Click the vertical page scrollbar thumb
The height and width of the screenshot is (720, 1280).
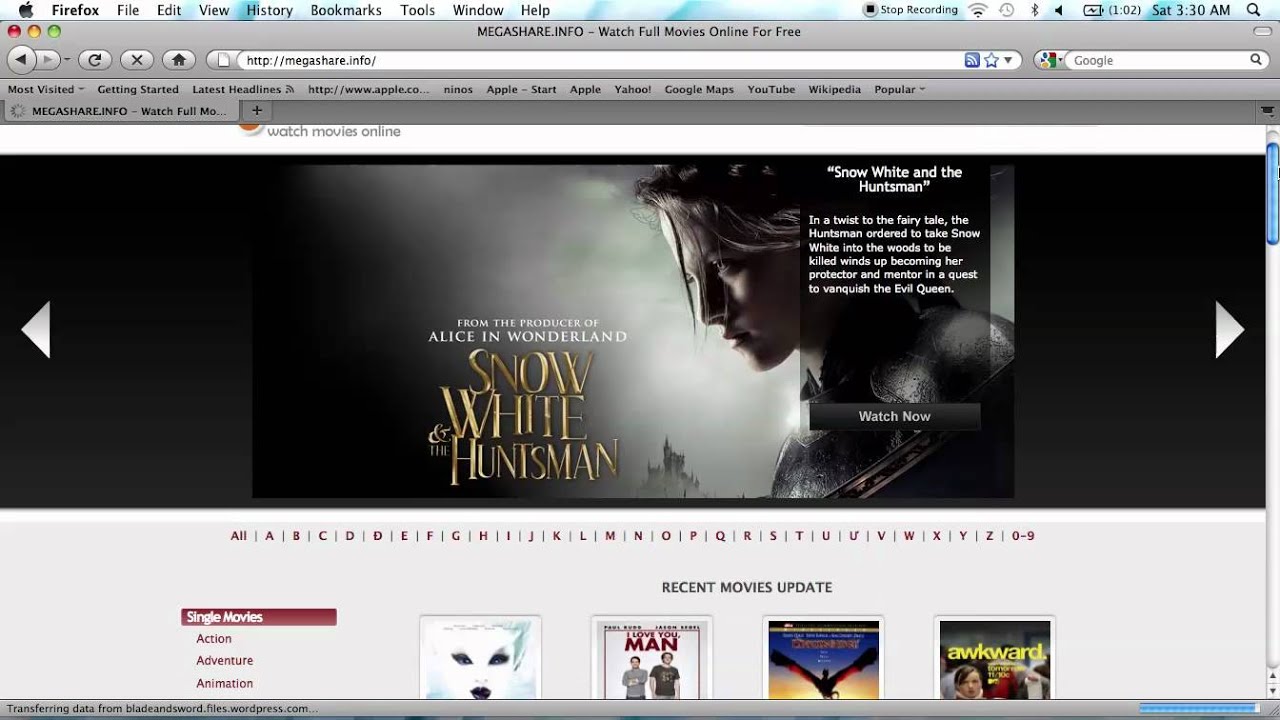pos(1272,193)
